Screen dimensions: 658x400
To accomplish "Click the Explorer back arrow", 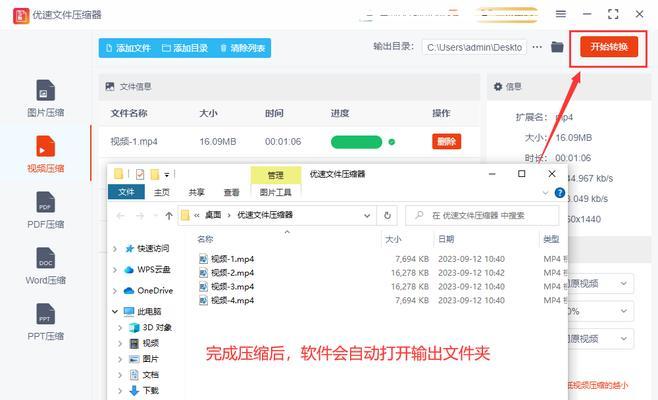I will (120, 216).
